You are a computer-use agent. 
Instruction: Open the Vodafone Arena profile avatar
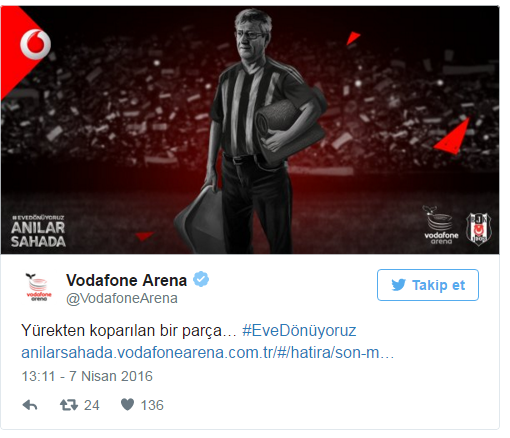coord(39,287)
